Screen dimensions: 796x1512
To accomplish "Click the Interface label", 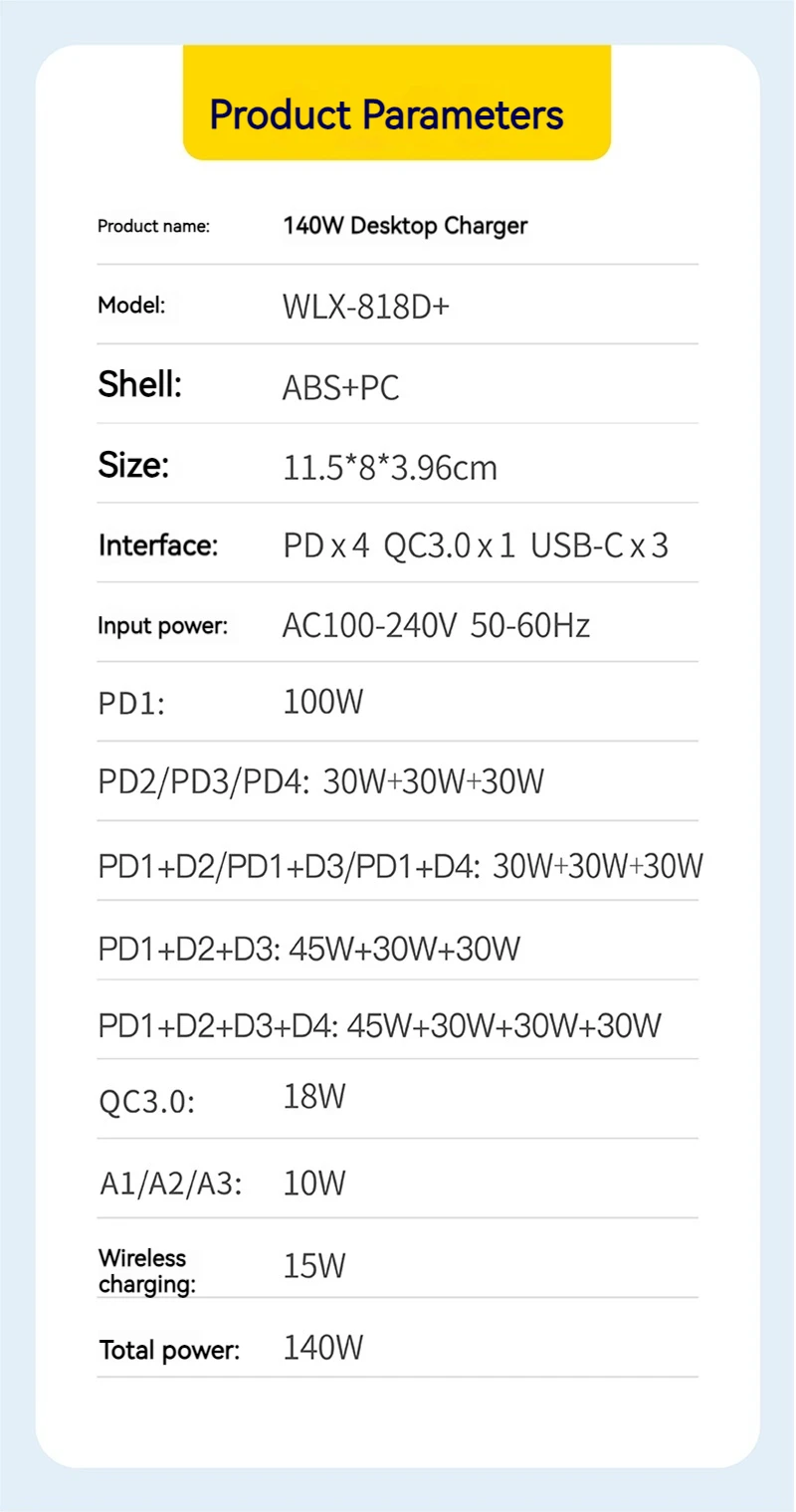I will (157, 545).
